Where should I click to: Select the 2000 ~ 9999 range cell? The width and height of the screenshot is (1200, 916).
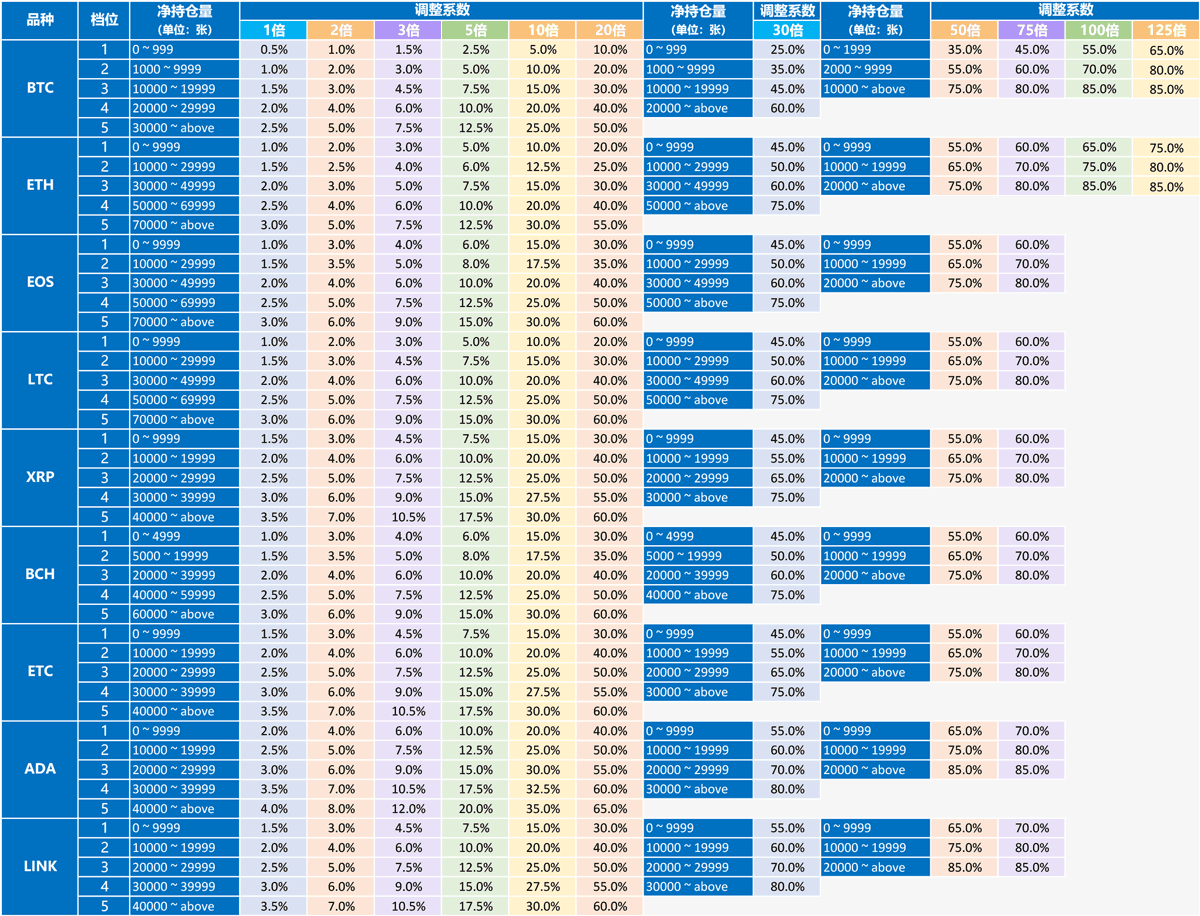click(x=875, y=69)
